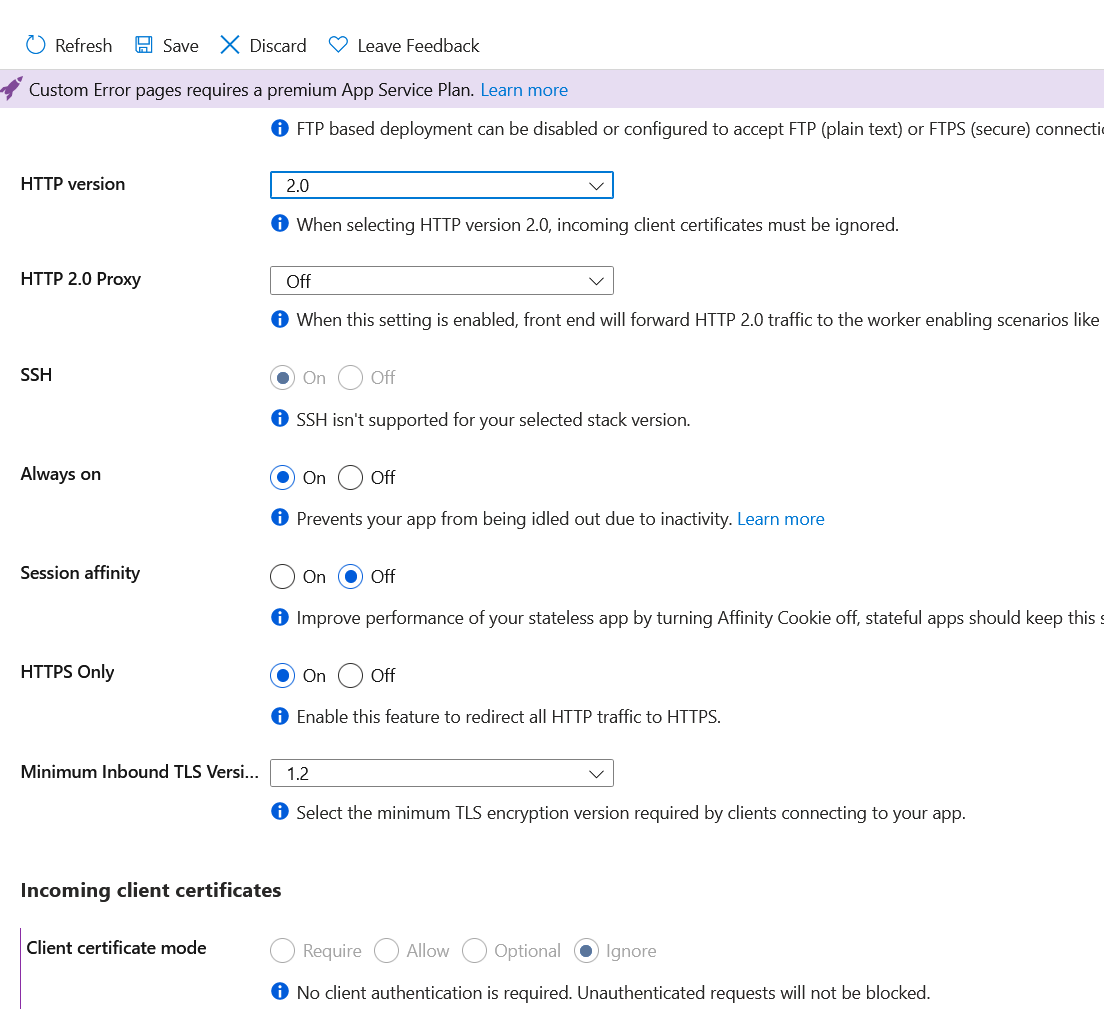Select SSH On radio button

point(282,378)
